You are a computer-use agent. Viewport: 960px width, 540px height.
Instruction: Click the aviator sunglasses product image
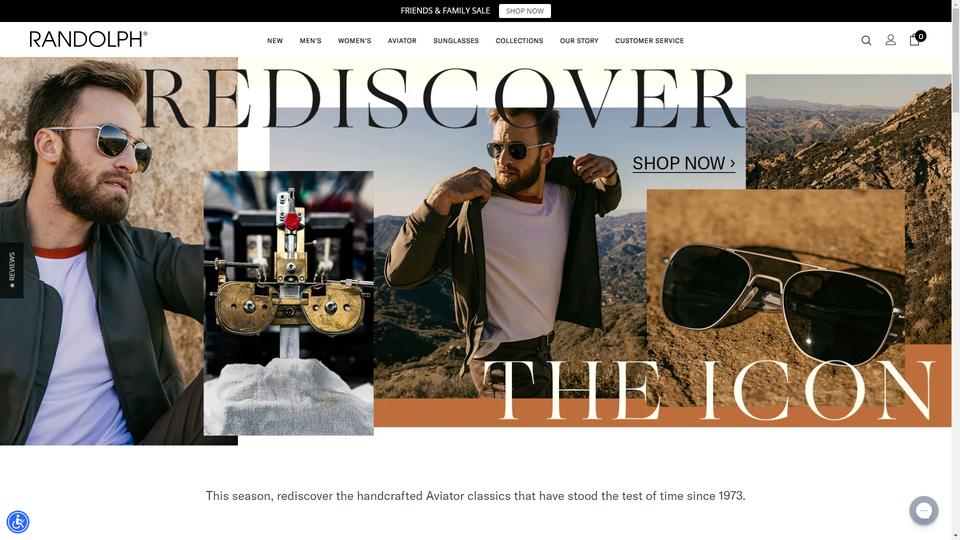pos(776,297)
